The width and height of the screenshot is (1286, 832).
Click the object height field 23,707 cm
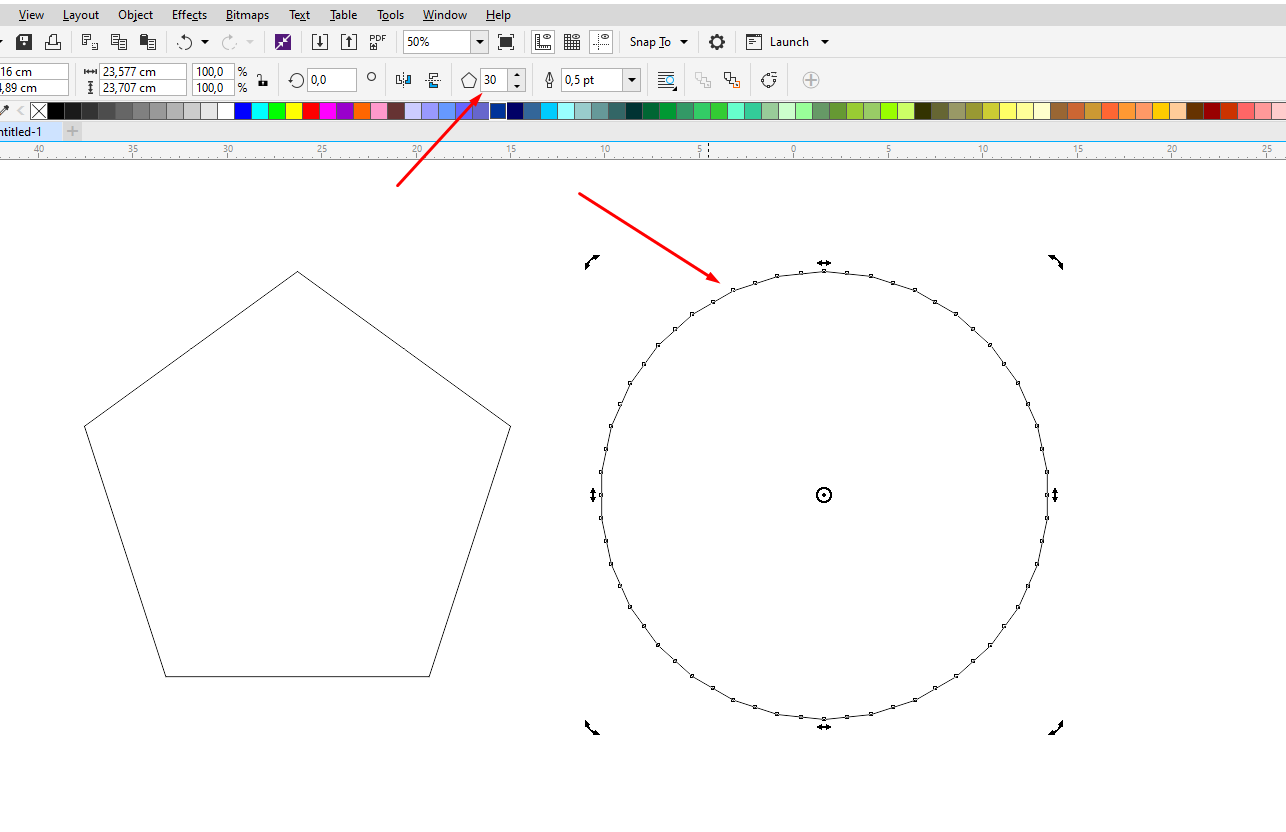coord(143,88)
